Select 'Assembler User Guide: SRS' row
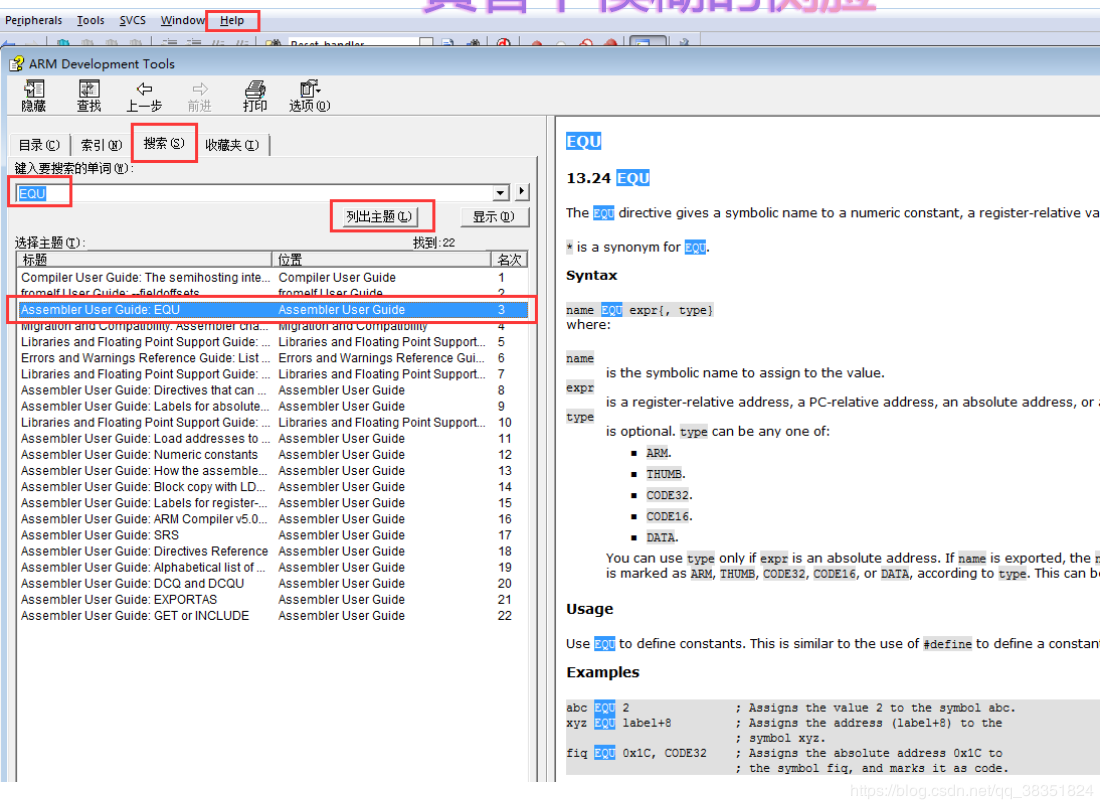 click(x=273, y=535)
